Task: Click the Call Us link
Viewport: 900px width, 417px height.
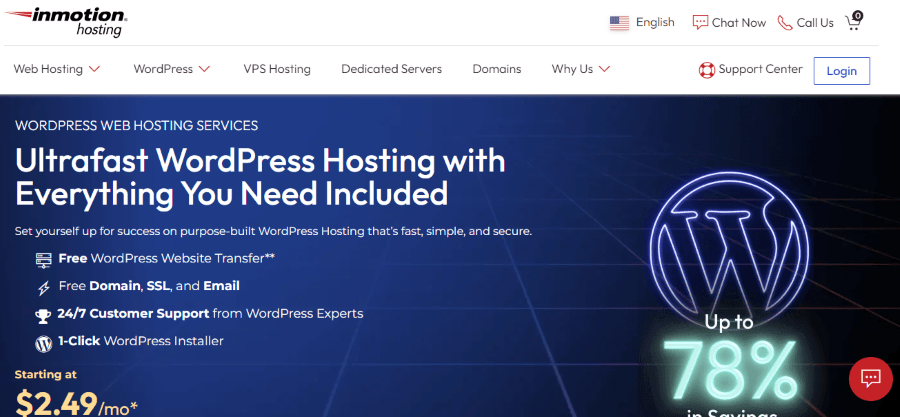Action: [x=815, y=23]
